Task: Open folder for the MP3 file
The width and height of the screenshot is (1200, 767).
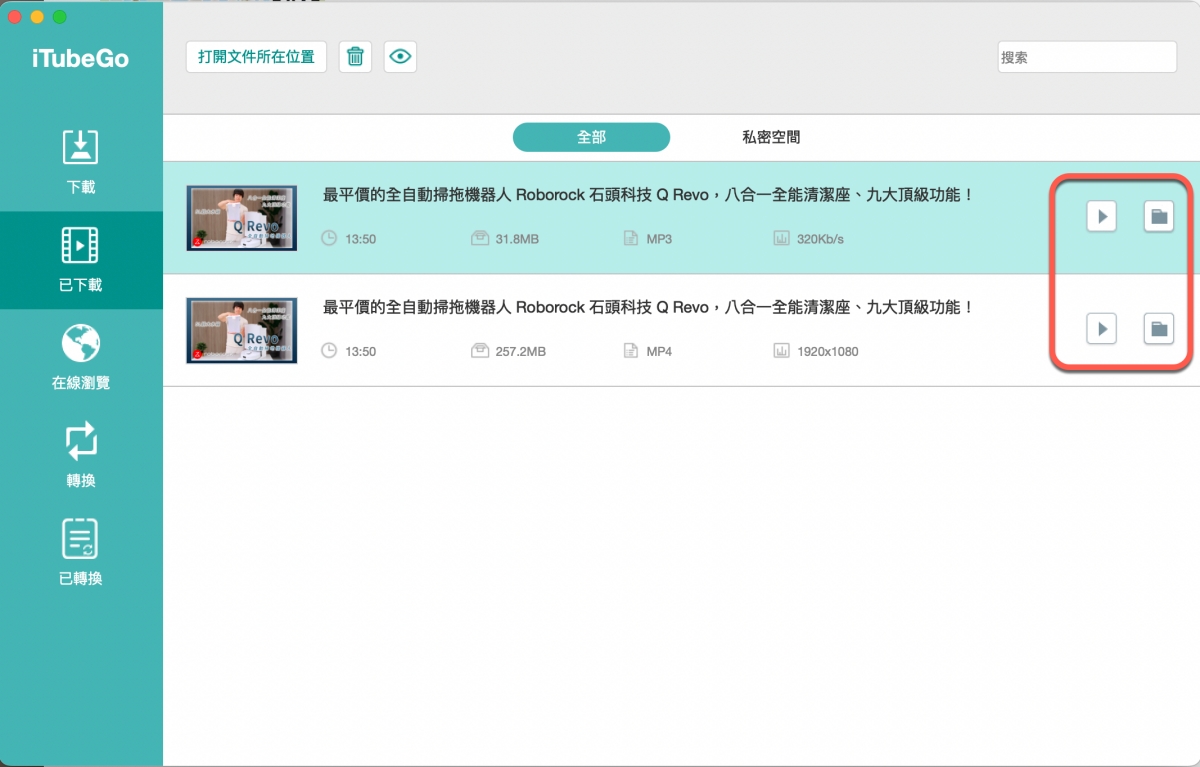Action: [x=1158, y=216]
